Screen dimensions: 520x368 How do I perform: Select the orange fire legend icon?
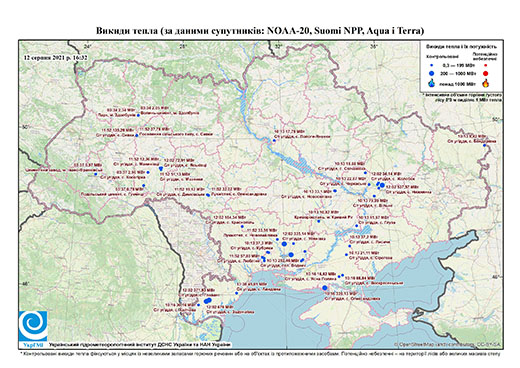click(x=486, y=83)
